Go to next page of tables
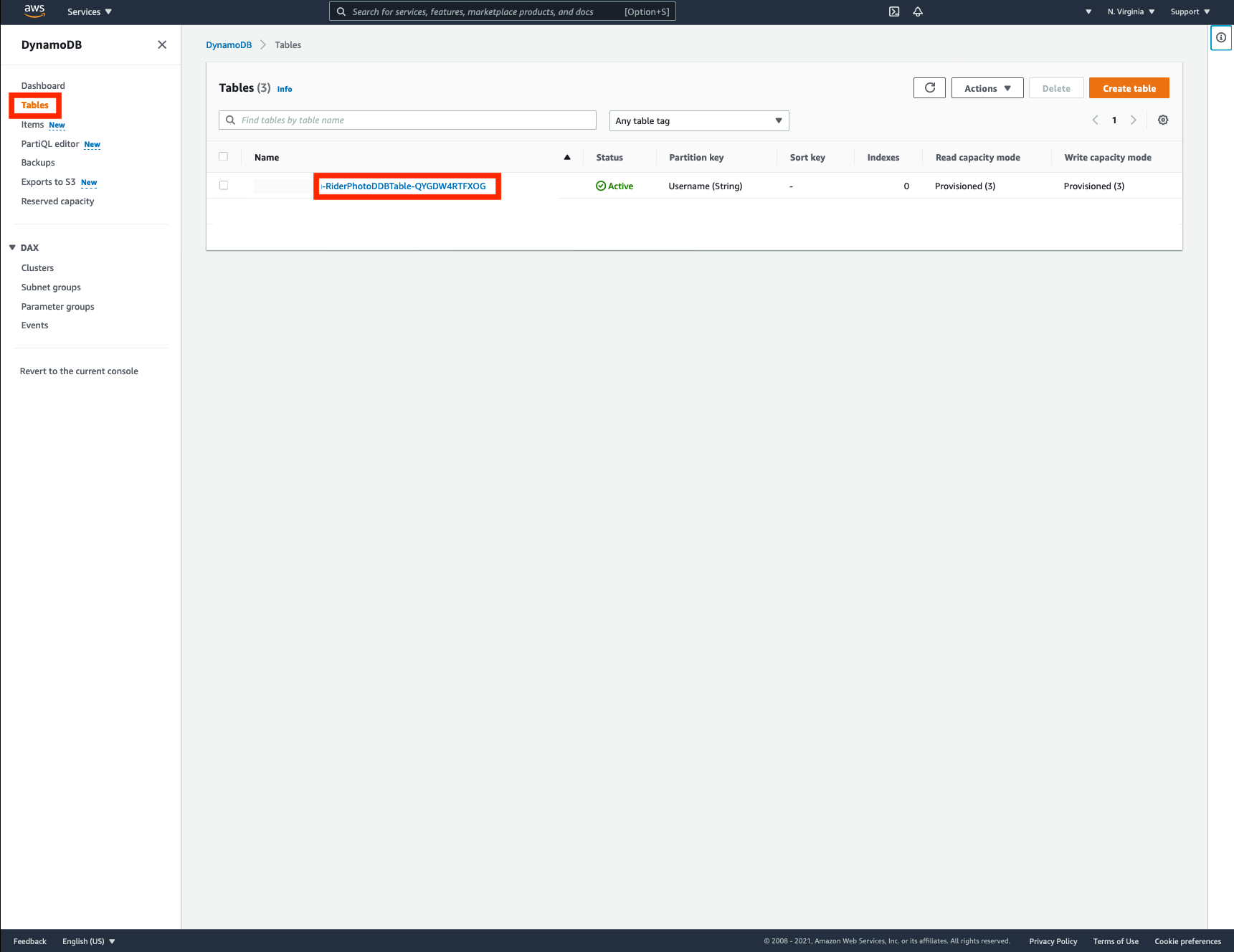The height and width of the screenshot is (952, 1234). pos(1134,120)
